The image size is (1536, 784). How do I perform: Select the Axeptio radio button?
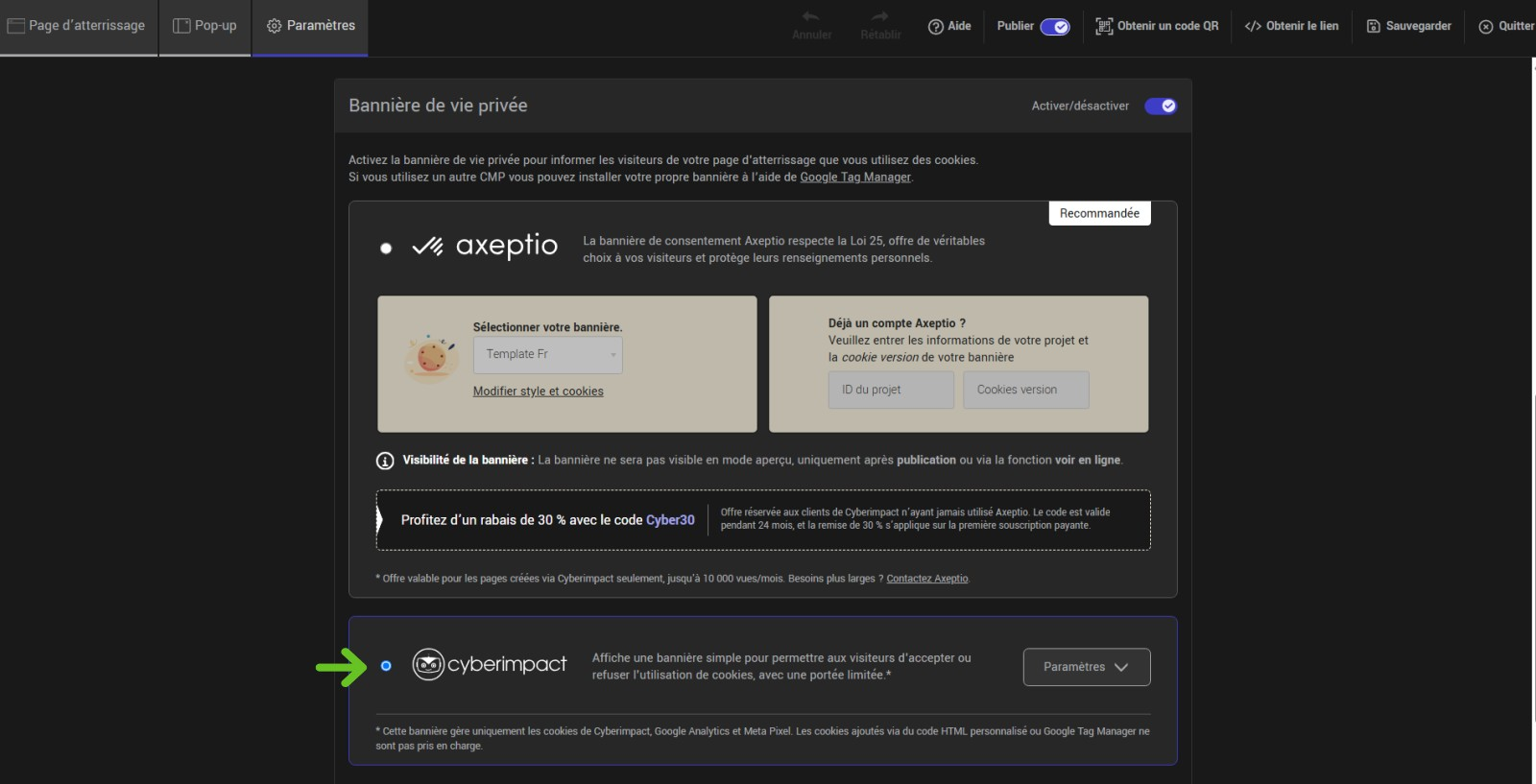386,249
